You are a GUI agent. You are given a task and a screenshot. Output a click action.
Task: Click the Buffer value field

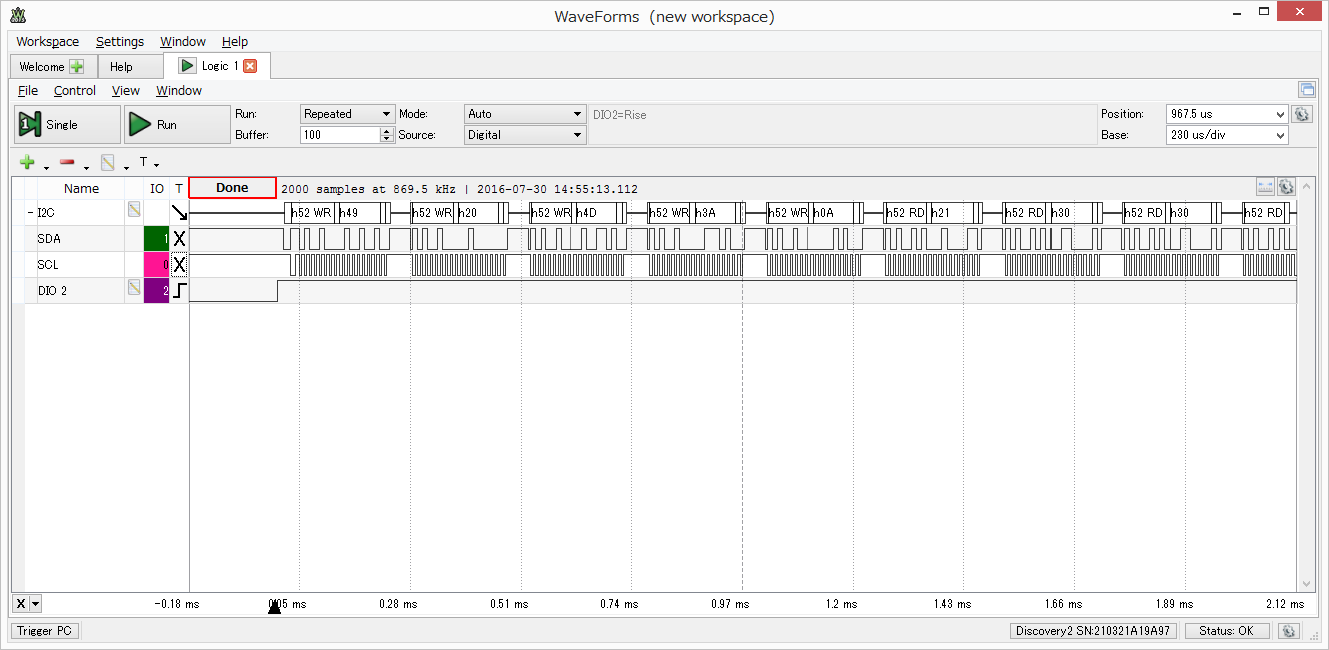[x=340, y=135]
